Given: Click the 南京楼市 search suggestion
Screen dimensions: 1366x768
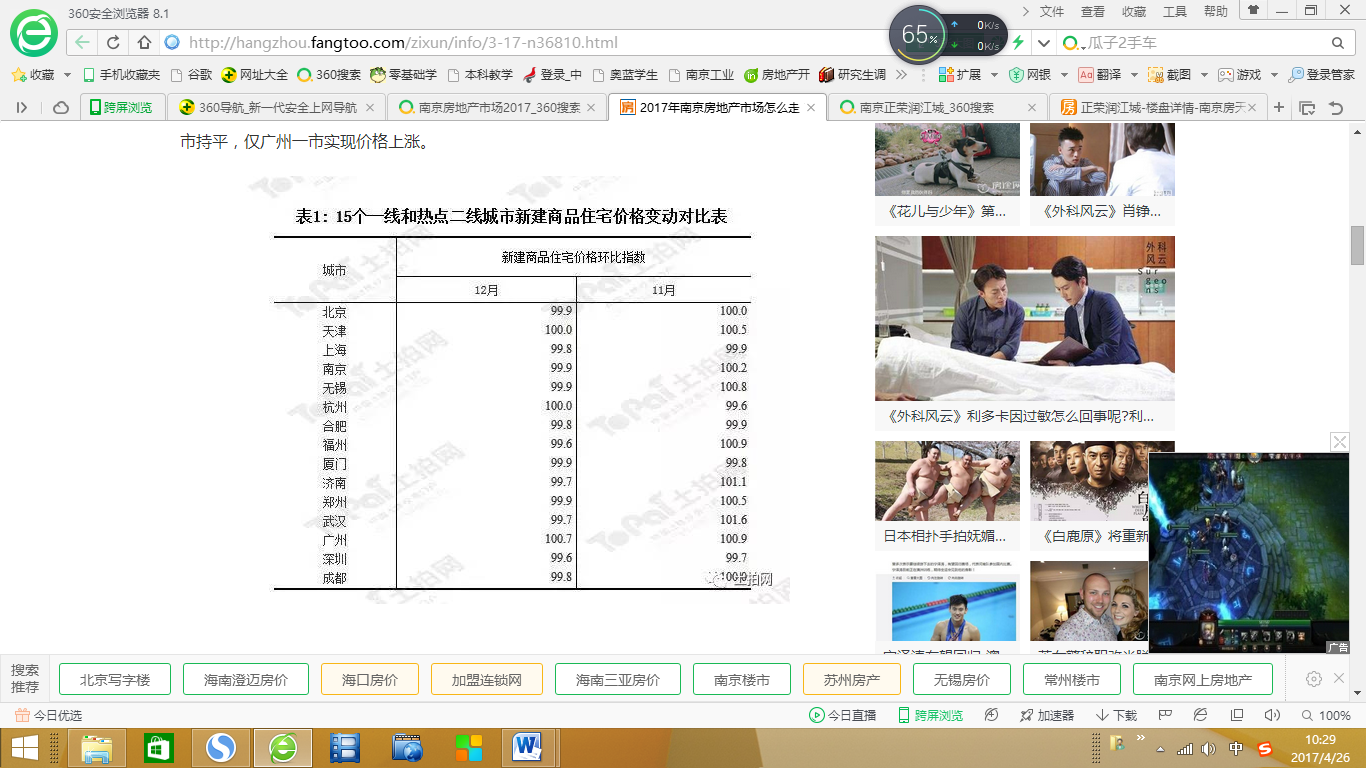Looking at the screenshot, I should click(x=742, y=679).
